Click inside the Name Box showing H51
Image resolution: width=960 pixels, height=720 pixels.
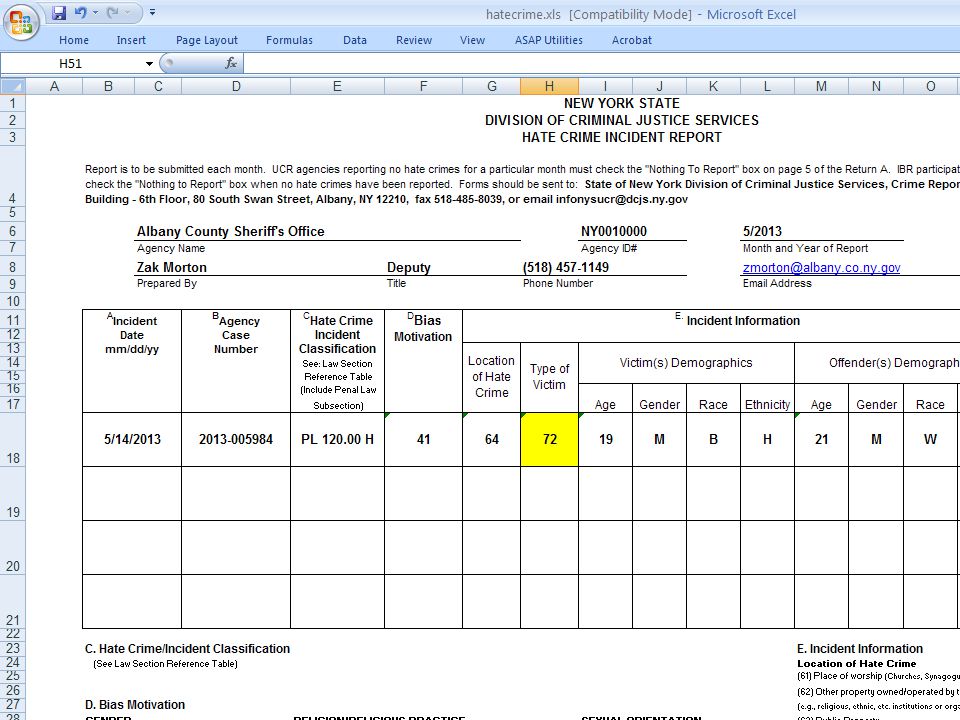click(x=71, y=64)
